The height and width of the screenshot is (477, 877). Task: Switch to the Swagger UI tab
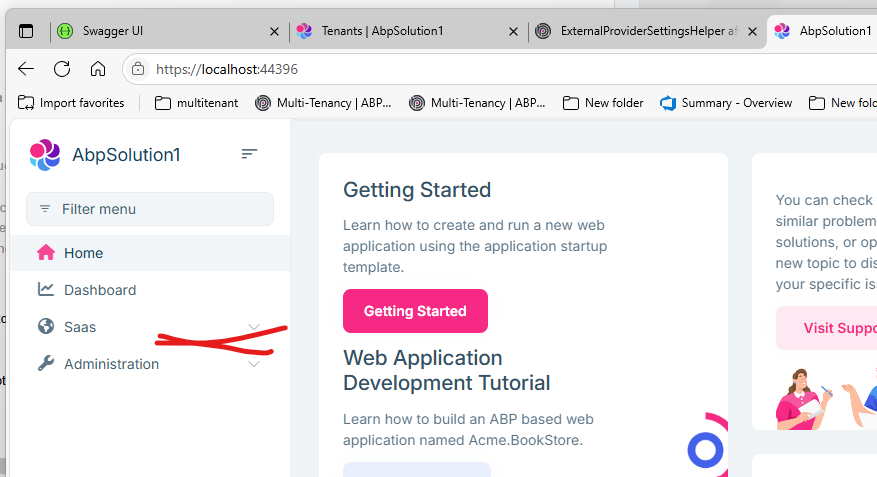point(168,31)
